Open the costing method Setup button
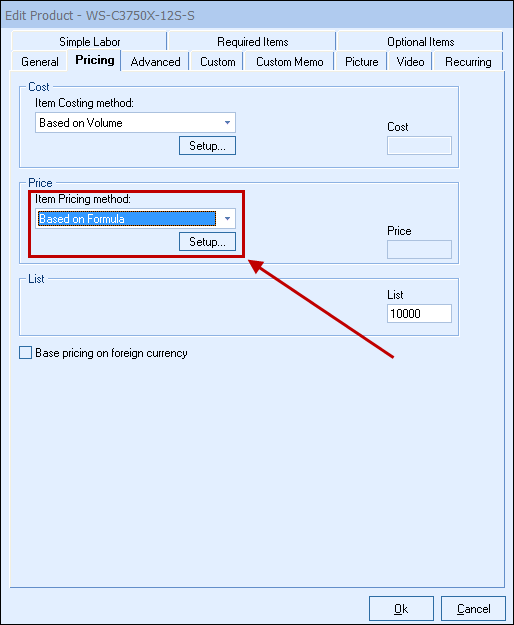The height and width of the screenshot is (625, 514). click(x=207, y=145)
